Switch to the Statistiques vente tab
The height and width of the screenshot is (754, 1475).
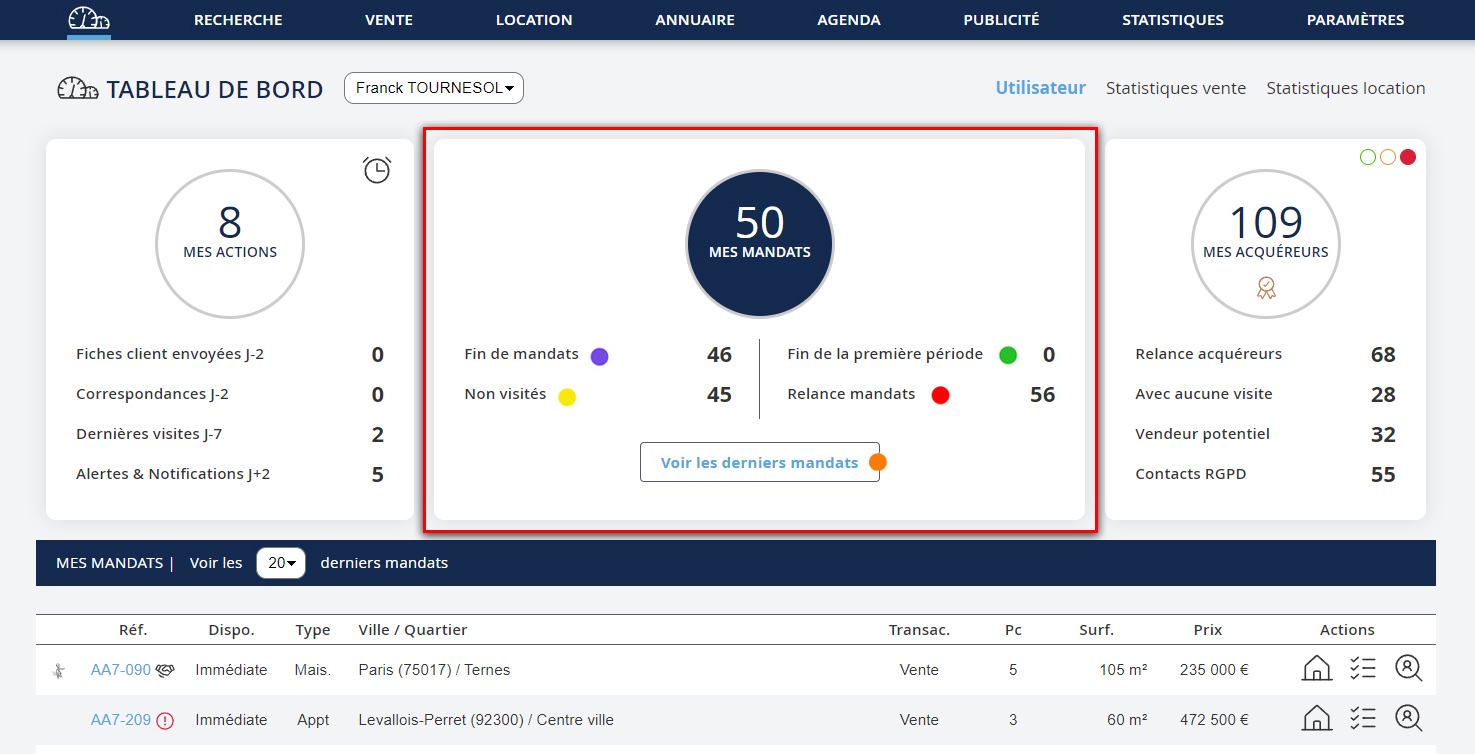pyautogui.click(x=1175, y=88)
